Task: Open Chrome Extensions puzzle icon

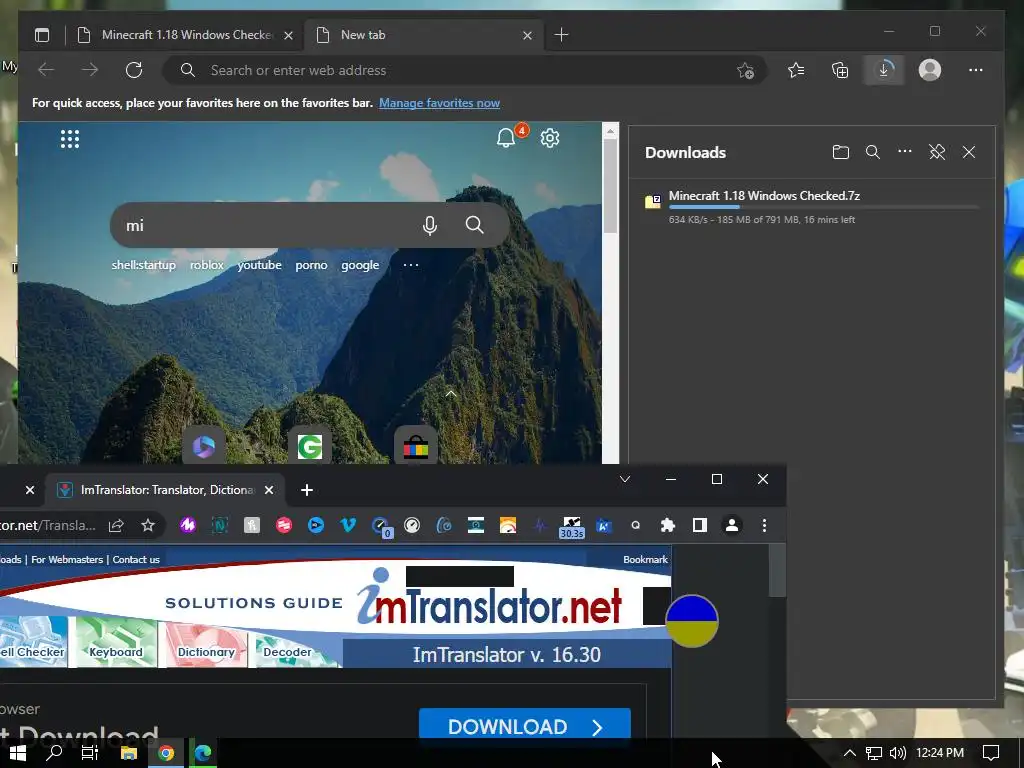Action: click(667, 525)
